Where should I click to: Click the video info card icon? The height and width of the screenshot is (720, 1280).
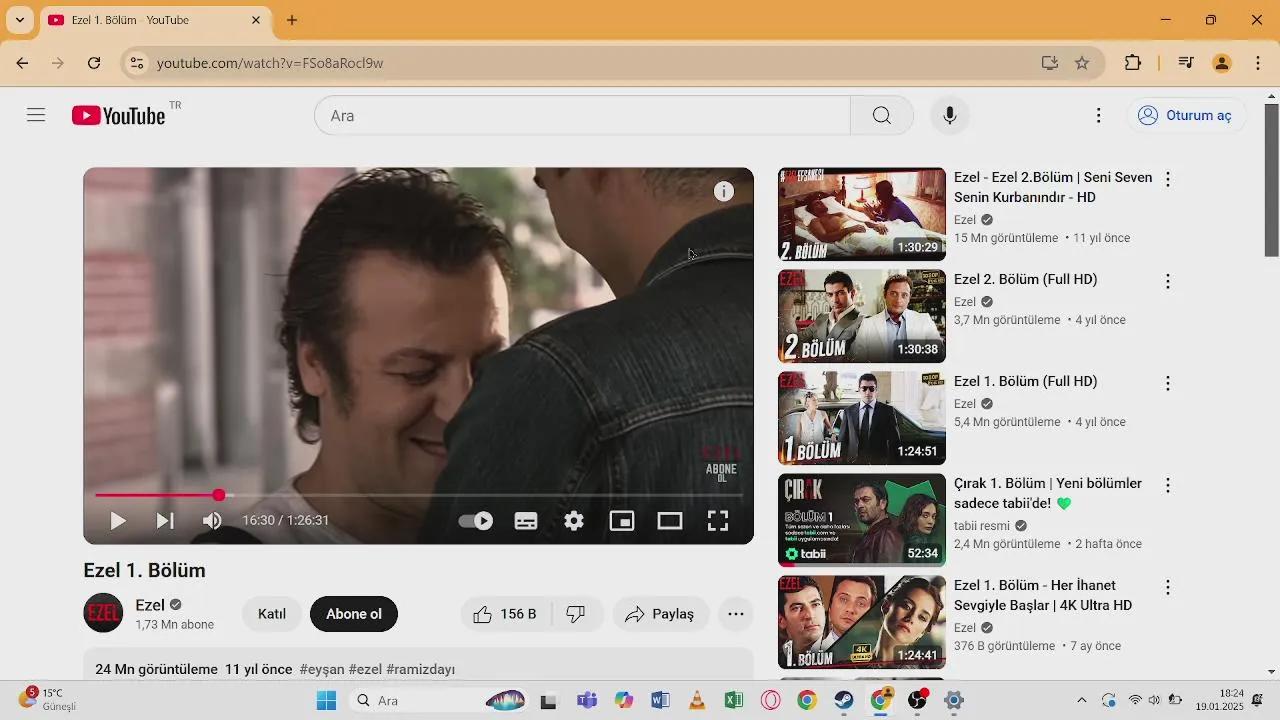724,192
